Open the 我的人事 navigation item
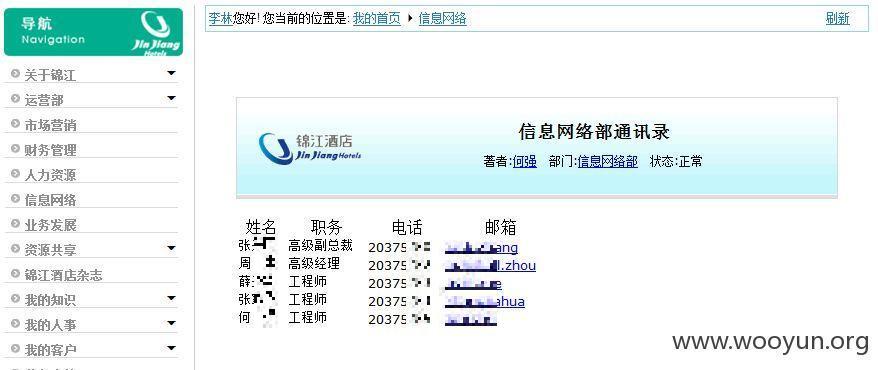Image resolution: width=878 pixels, height=370 pixels. click(x=50, y=325)
